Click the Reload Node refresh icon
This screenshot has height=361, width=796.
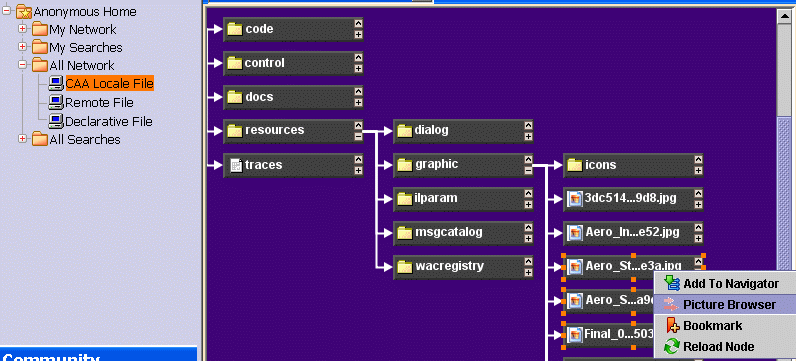tap(672, 347)
